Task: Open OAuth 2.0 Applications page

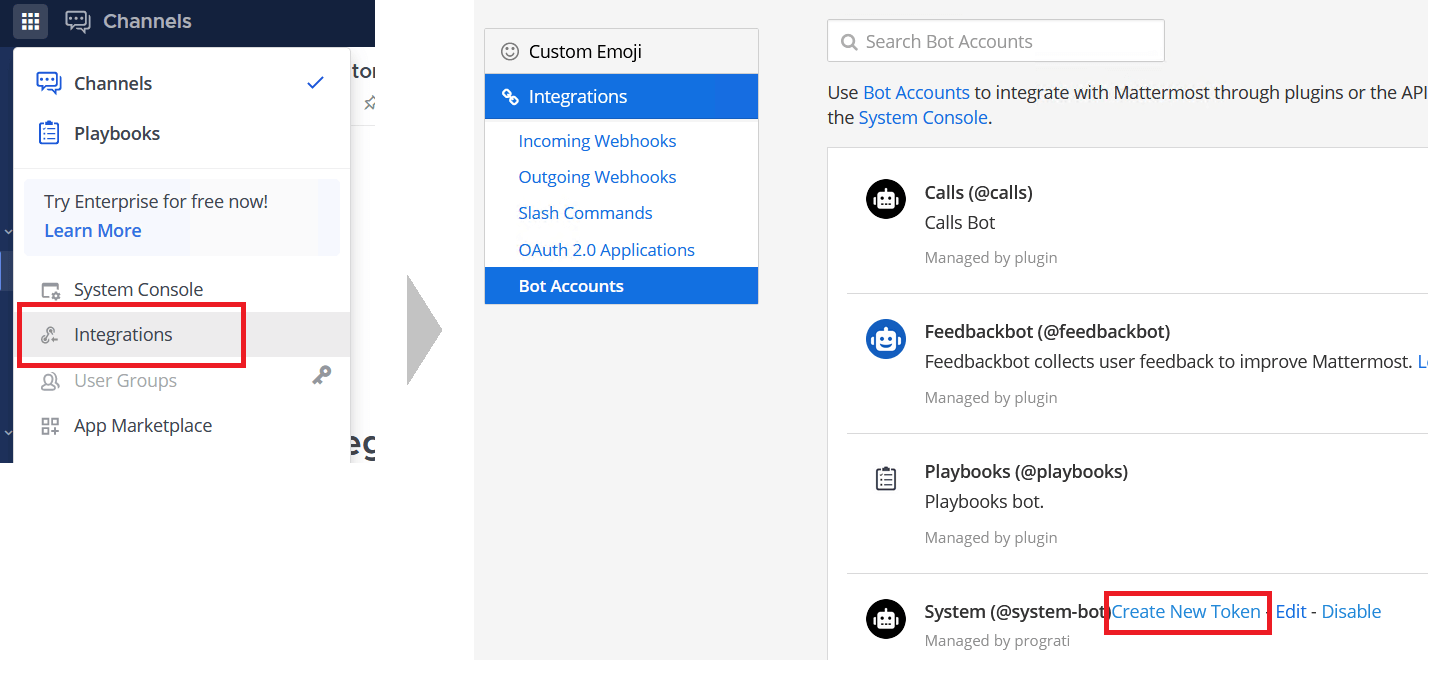Action: [606, 250]
